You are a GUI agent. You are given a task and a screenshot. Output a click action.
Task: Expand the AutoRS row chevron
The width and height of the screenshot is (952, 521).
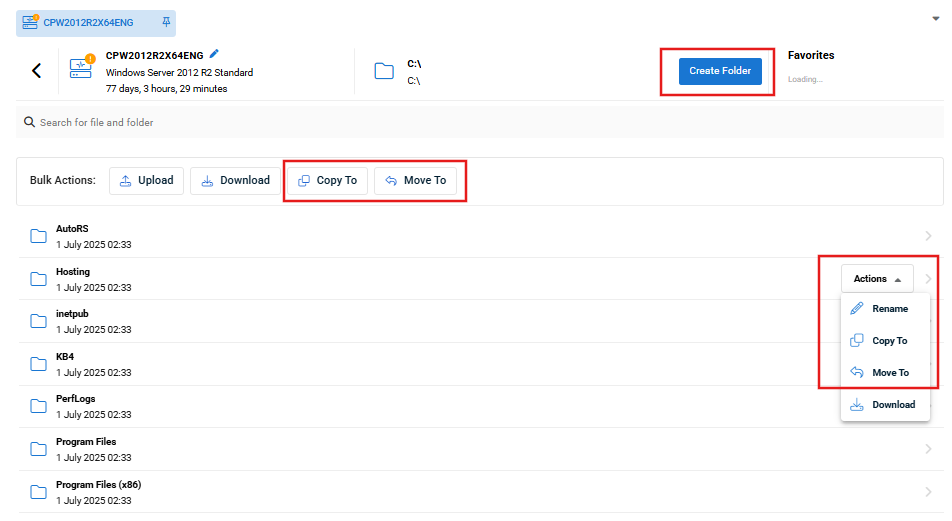pyautogui.click(x=928, y=236)
